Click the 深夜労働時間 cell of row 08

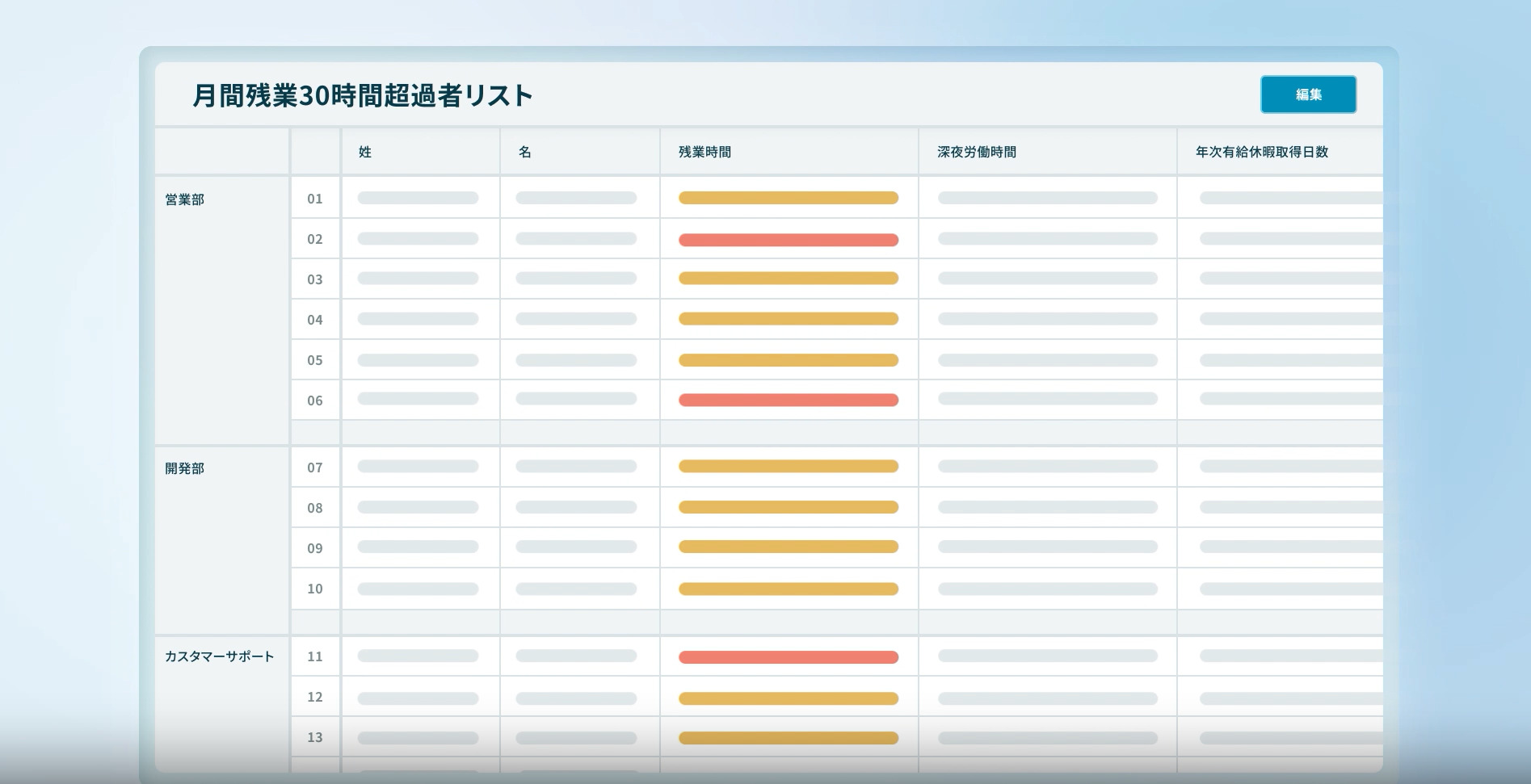1047,507
